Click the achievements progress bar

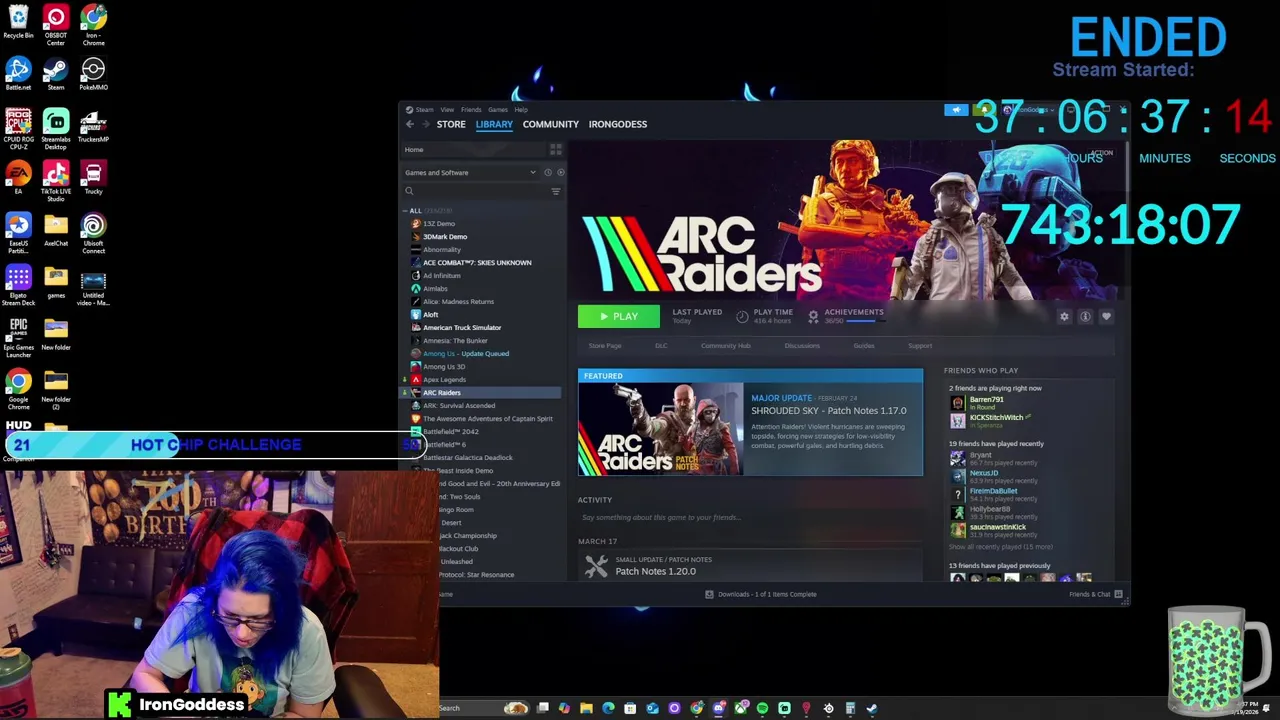click(866, 321)
